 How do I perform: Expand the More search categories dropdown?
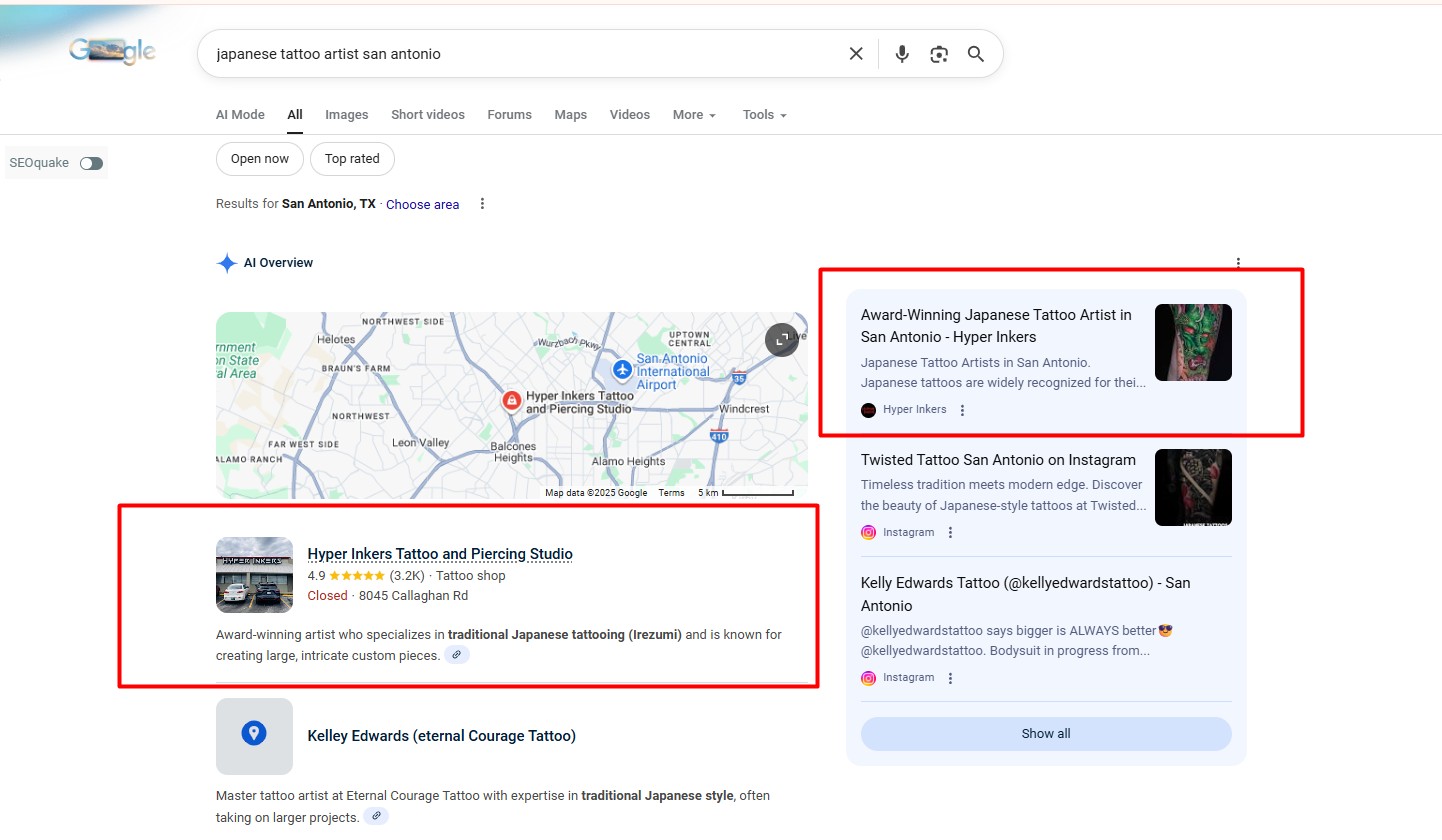(694, 115)
